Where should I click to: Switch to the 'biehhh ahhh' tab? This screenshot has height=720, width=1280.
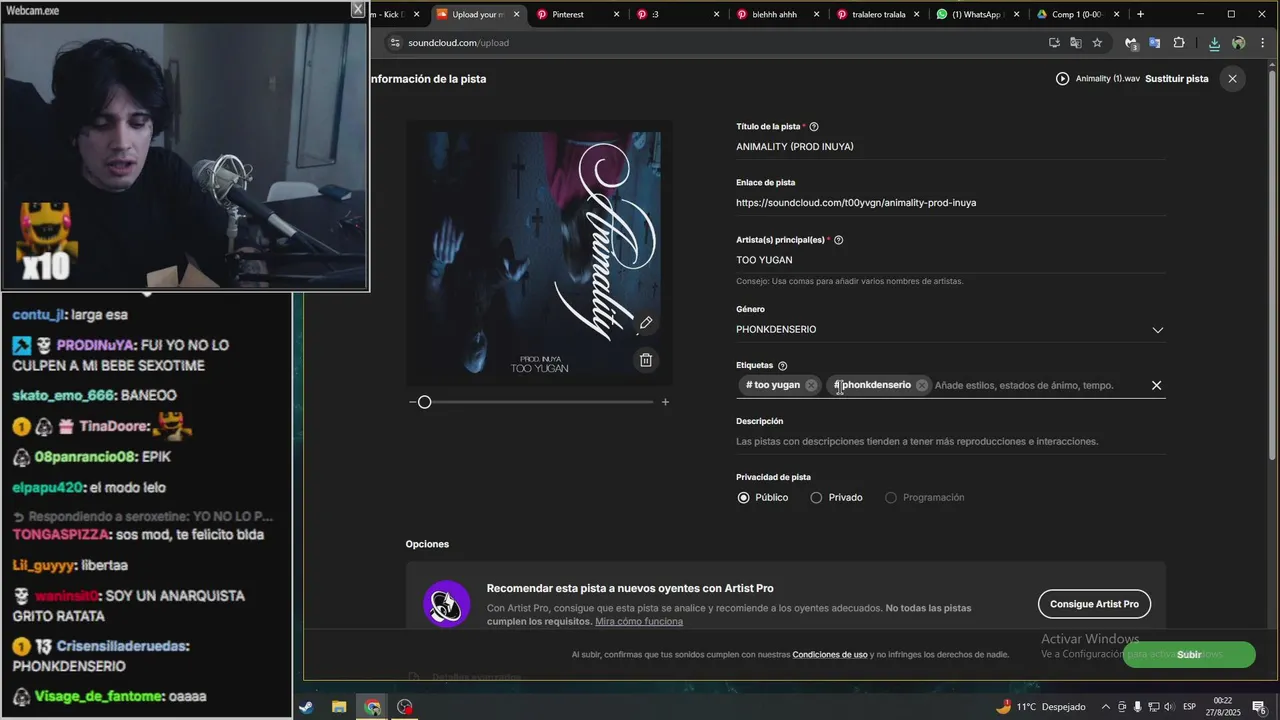click(778, 14)
